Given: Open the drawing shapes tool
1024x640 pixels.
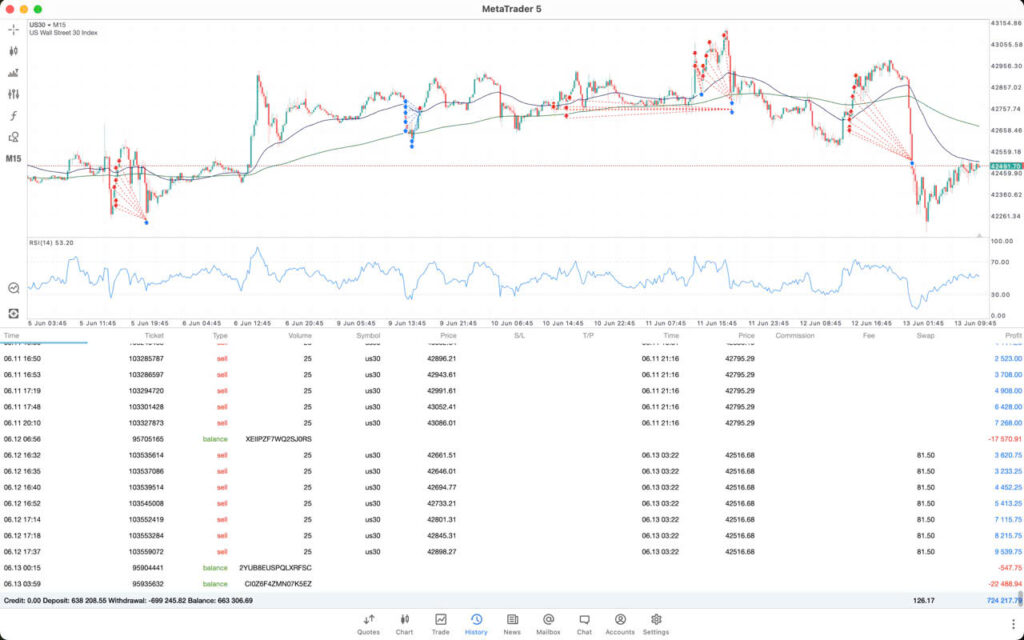Looking at the screenshot, I should pos(13,137).
